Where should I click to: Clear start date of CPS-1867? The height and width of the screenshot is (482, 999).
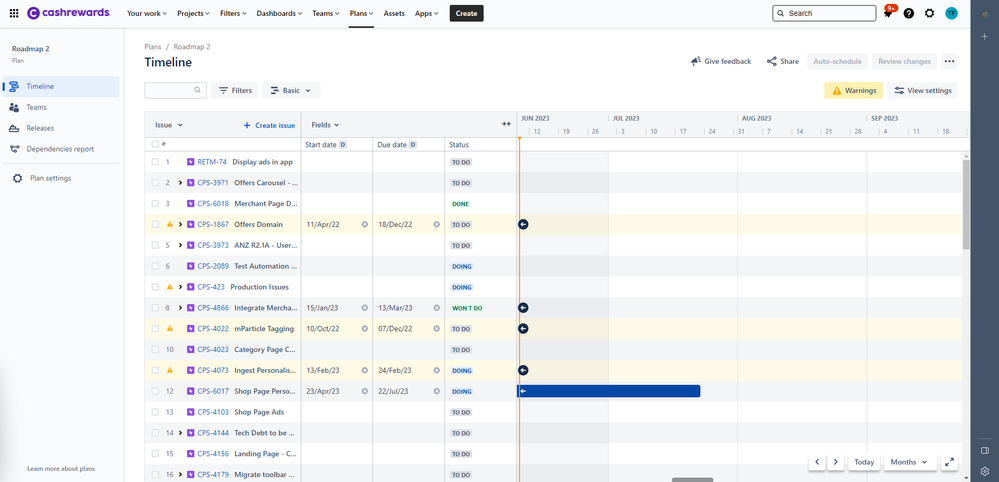point(364,224)
